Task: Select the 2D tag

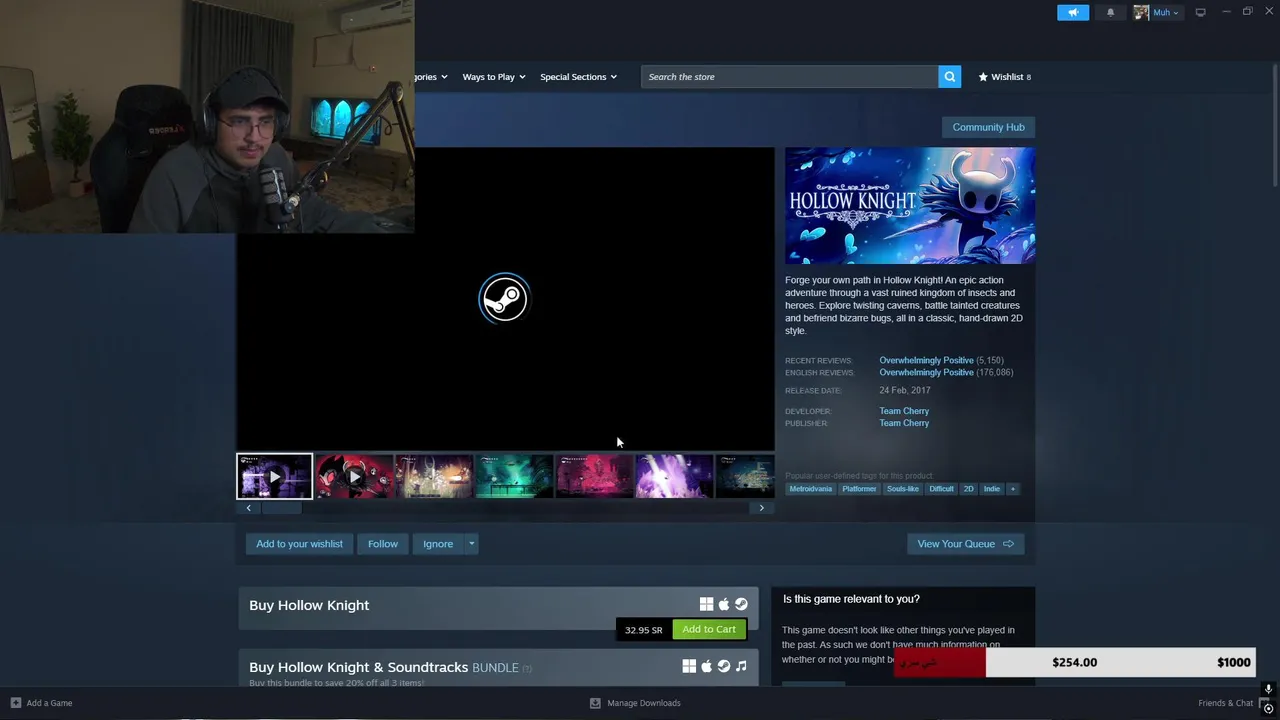Action: tap(968, 489)
